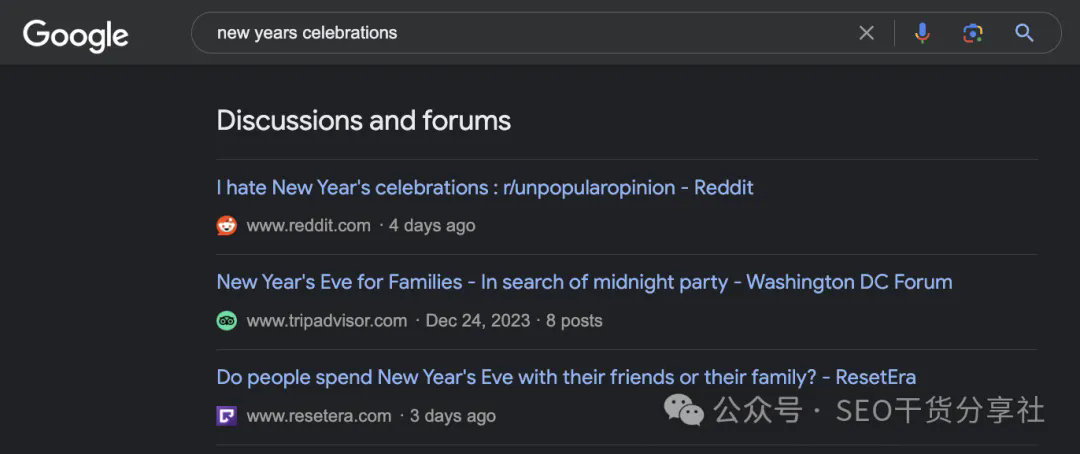Click the www.reddit.com source text

[x=309, y=225]
